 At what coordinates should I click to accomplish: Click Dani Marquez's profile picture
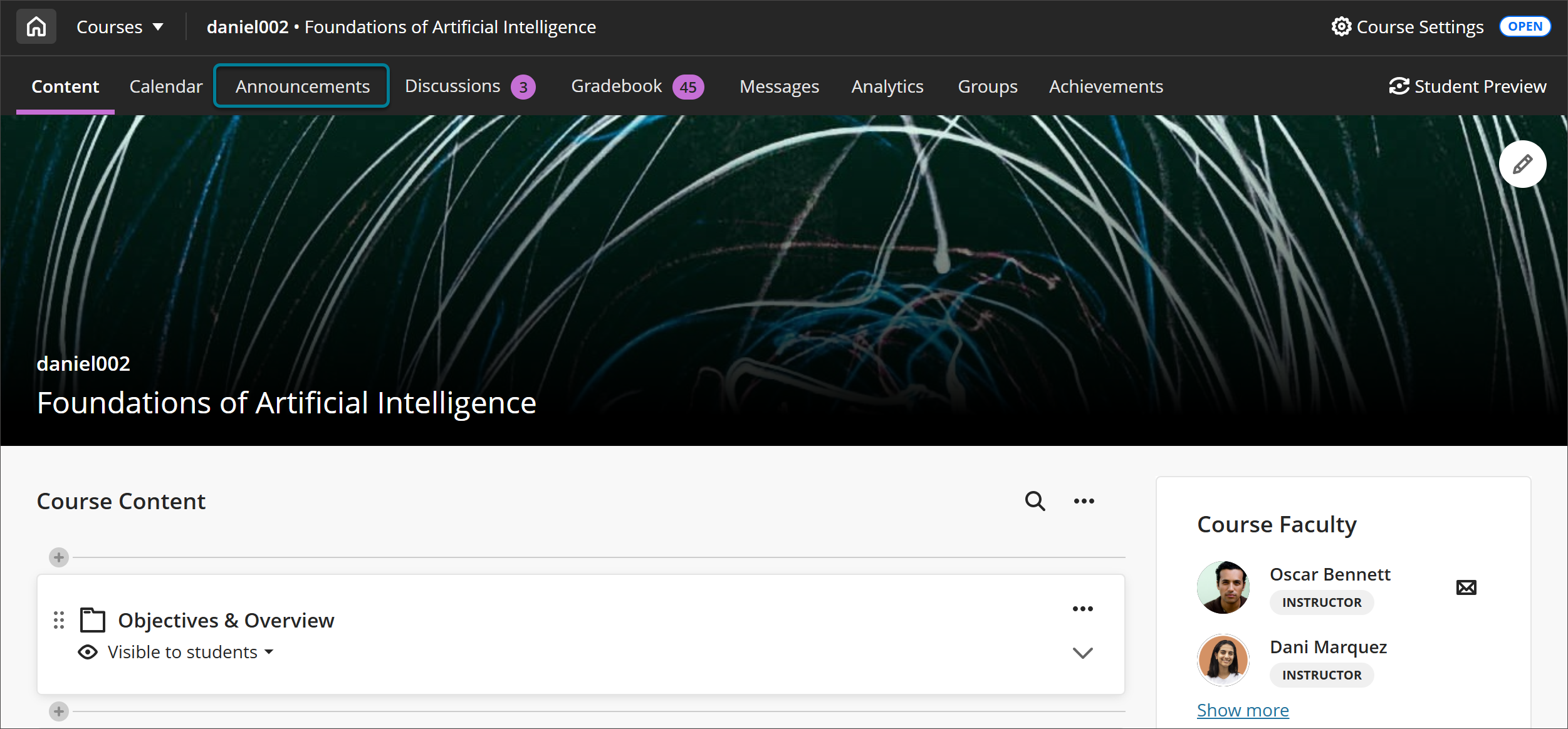(x=1223, y=659)
